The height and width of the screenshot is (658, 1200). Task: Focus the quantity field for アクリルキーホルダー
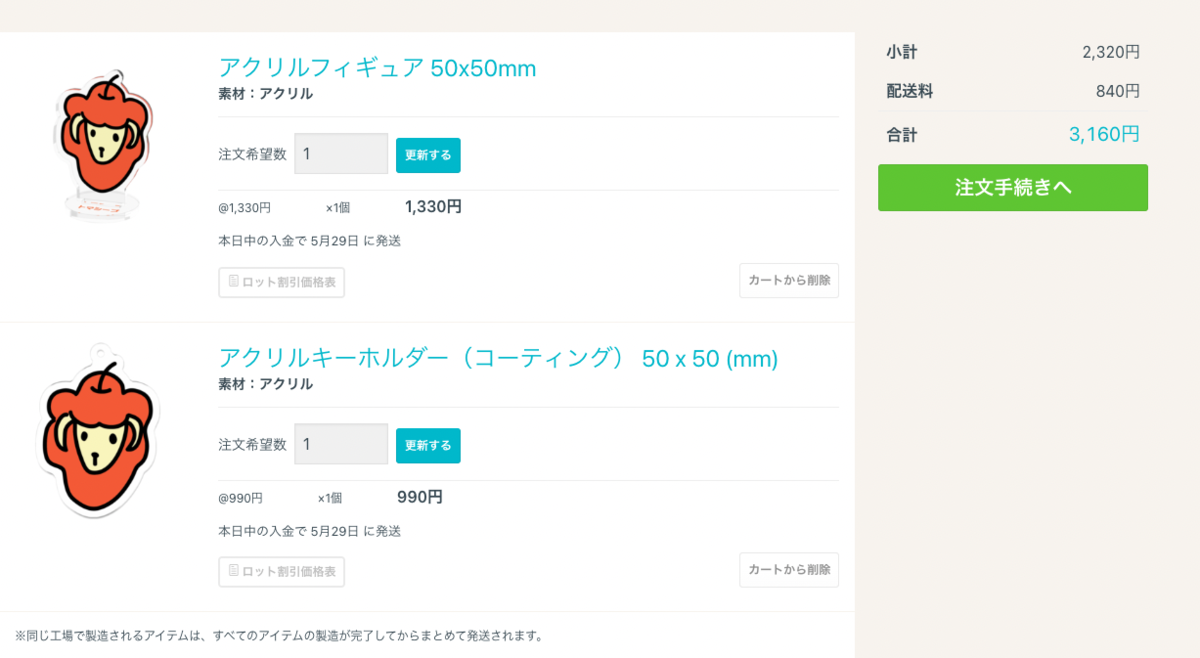point(341,444)
